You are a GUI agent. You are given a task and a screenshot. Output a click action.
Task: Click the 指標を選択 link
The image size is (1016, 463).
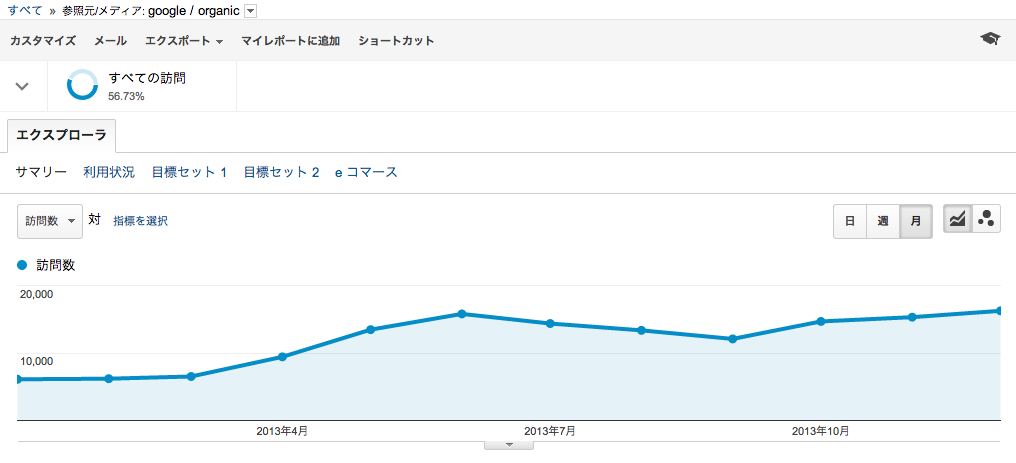tap(141, 221)
